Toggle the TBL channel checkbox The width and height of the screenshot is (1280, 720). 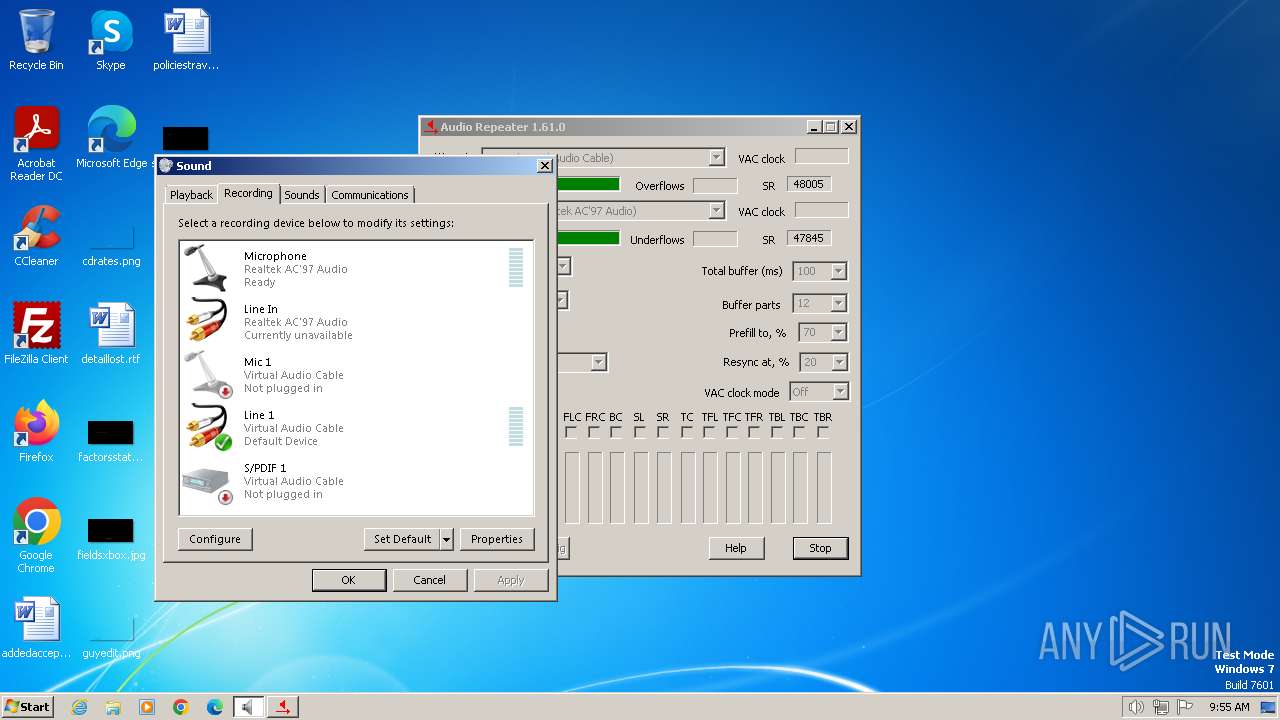point(776,433)
